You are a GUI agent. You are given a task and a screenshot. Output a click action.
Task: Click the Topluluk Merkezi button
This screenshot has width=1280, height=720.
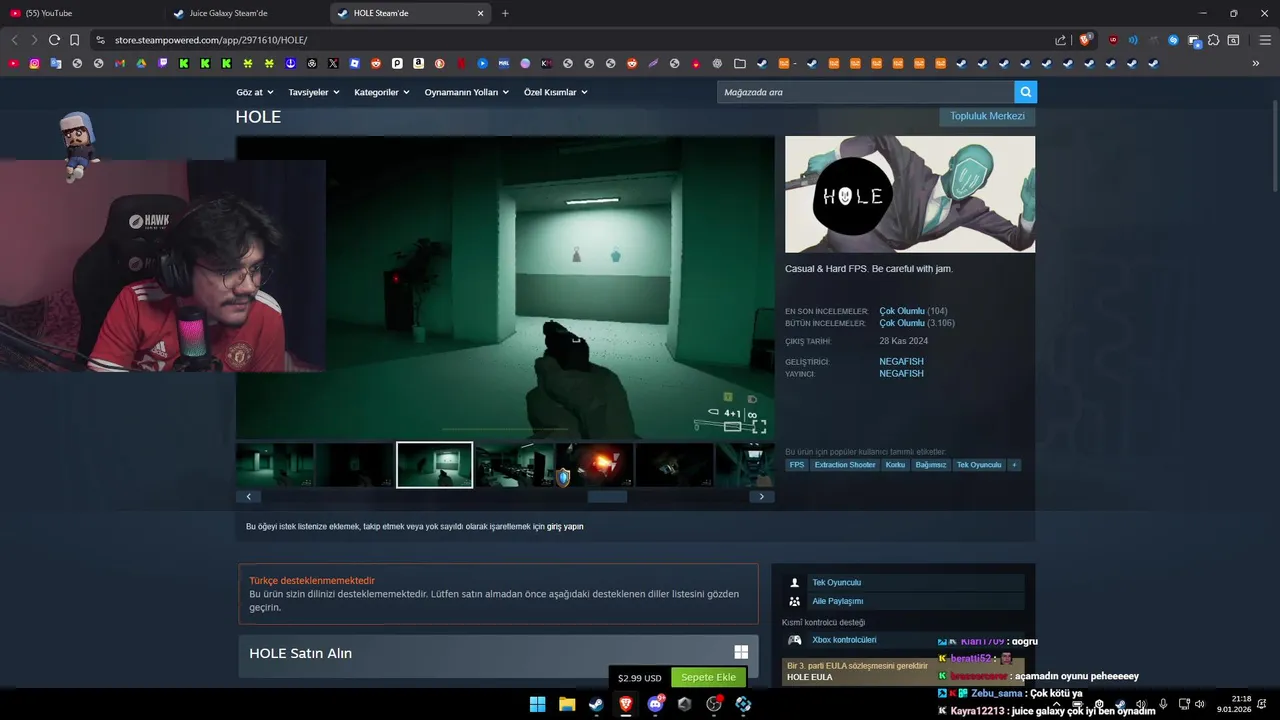click(x=987, y=116)
